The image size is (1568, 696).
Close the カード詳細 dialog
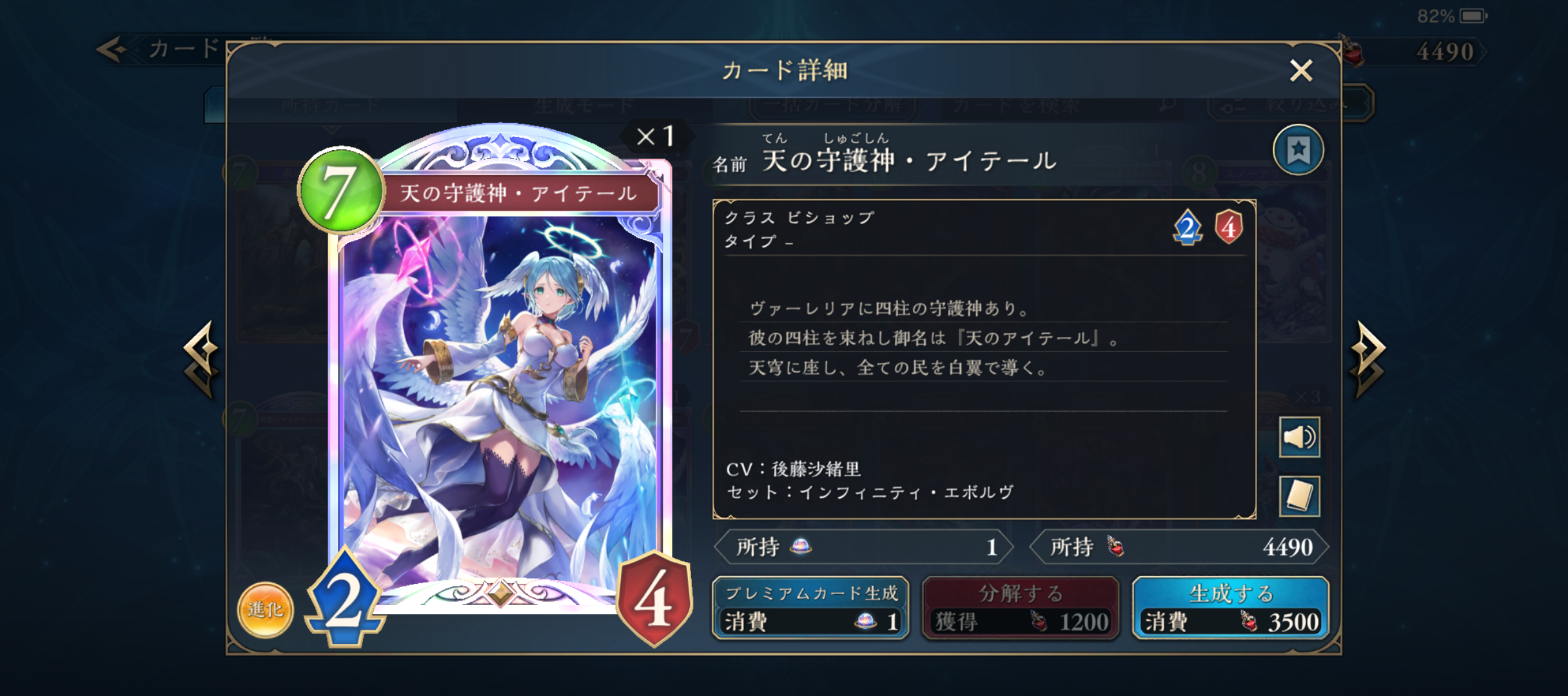(x=1301, y=70)
